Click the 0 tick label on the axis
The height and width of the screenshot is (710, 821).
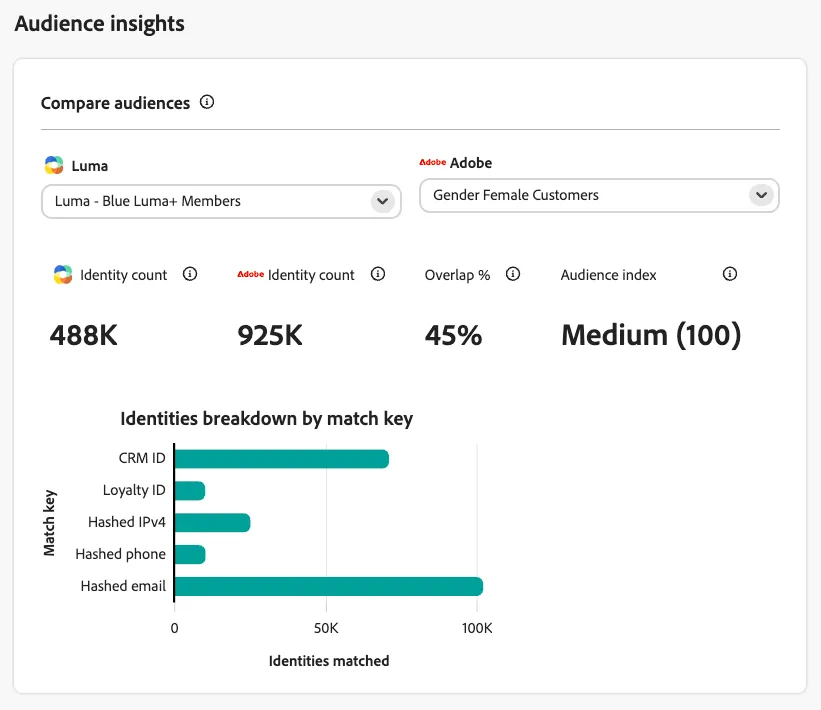click(174, 628)
